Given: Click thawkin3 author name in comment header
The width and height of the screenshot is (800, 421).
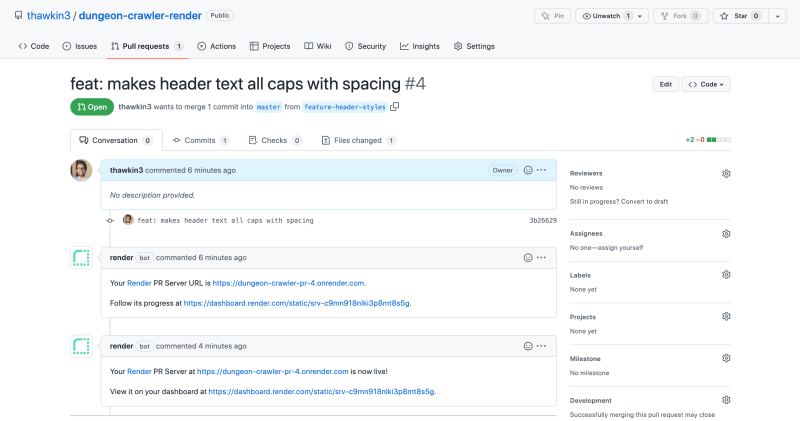Looking at the screenshot, I should (126, 170).
